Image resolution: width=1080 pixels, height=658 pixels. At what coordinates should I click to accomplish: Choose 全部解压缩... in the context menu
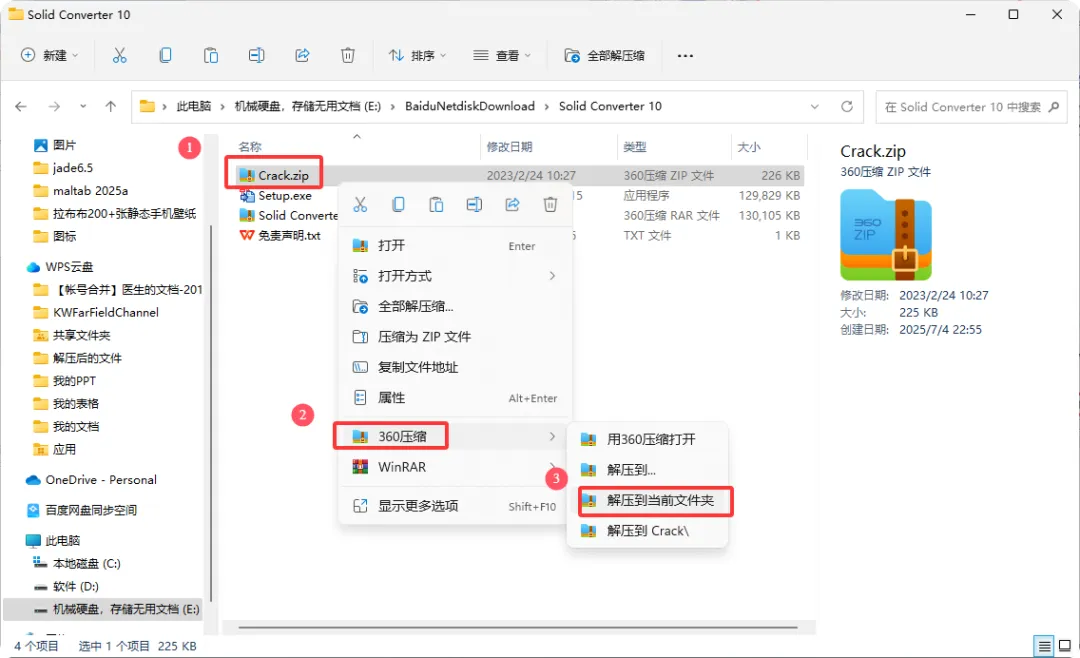coord(455,307)
